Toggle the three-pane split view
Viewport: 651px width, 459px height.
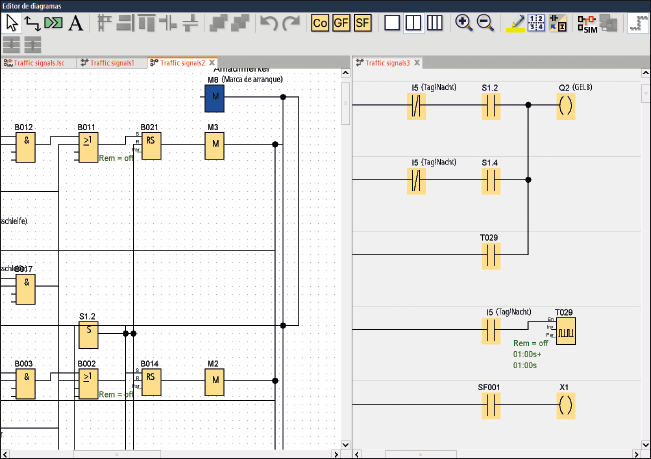[x=434, y=23]
